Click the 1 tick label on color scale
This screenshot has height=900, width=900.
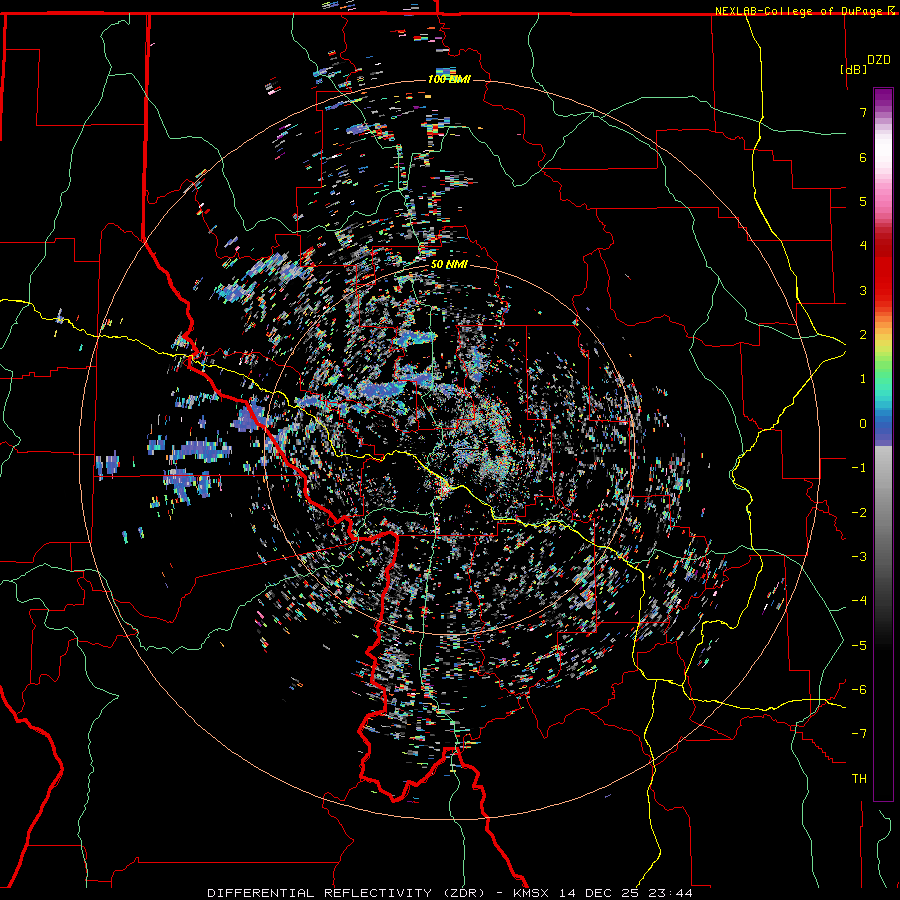coord(863,378)
